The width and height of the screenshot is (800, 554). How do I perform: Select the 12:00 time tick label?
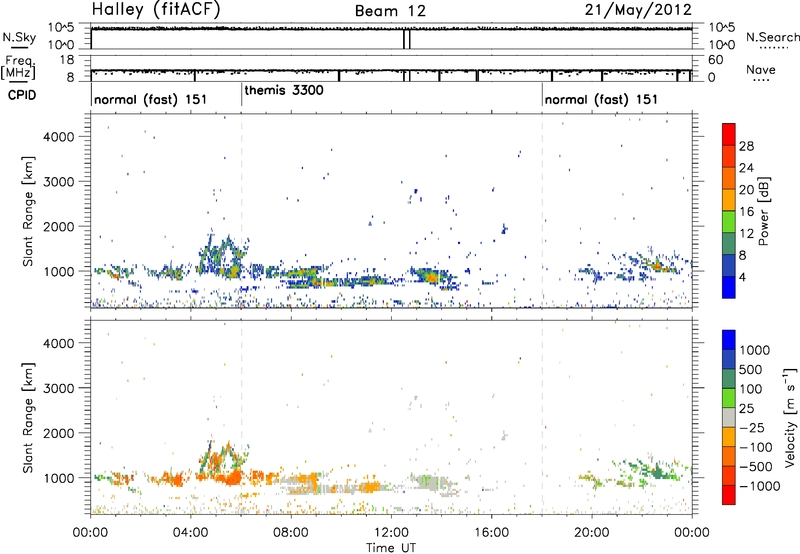tap(391, 533)
